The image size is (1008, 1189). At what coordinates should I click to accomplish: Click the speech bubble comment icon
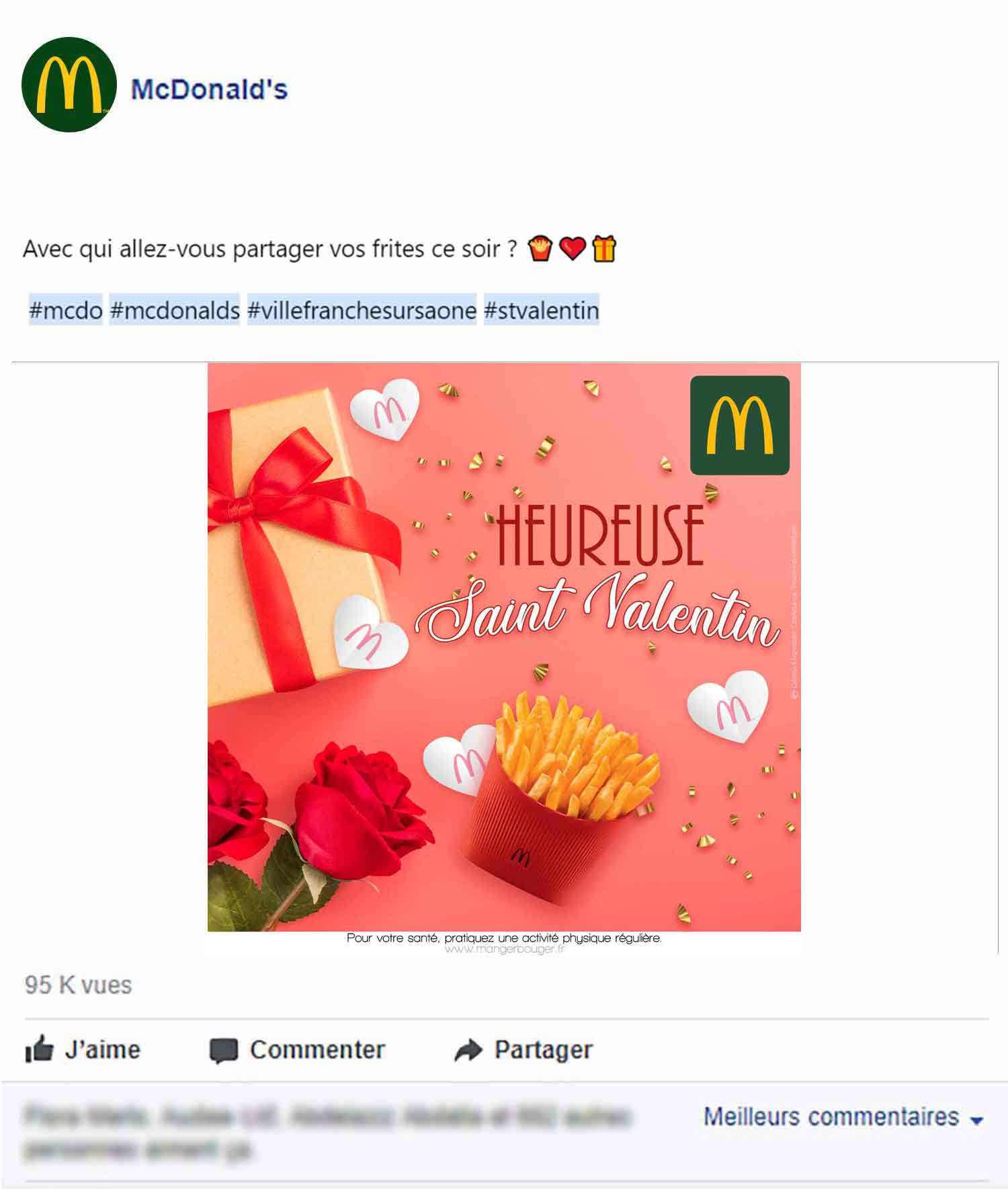(224, 1051)
